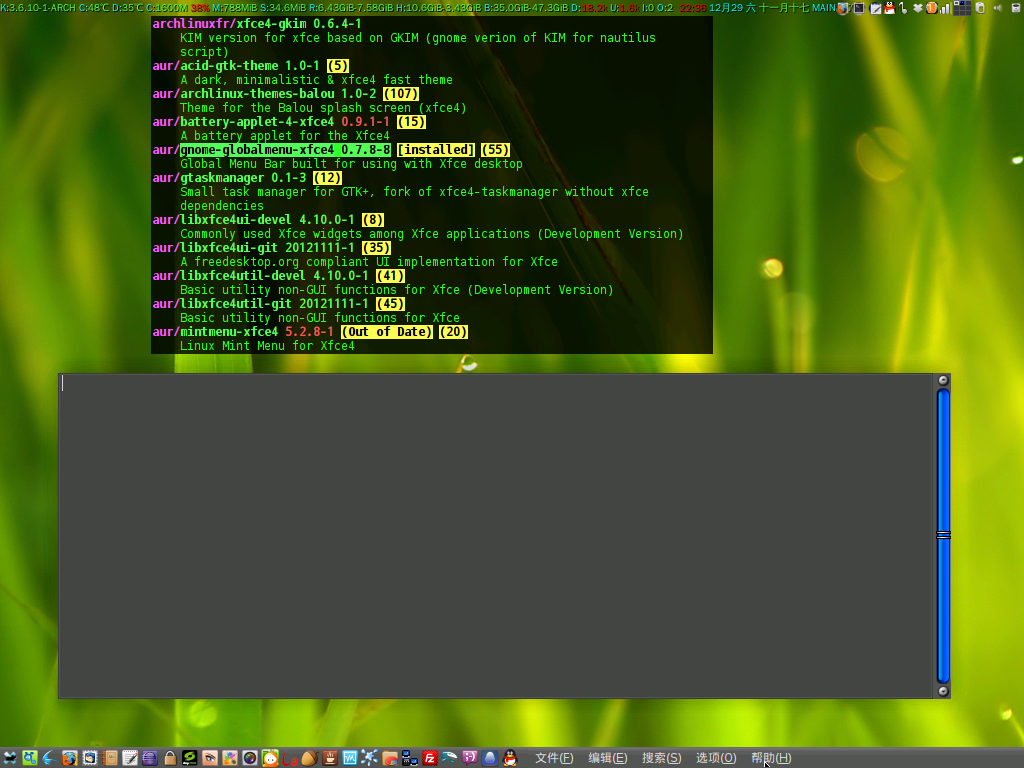This screenshot has height=768, width=1024.
Task: Click the volume speaker tray icon
Action: click(997, 8)
